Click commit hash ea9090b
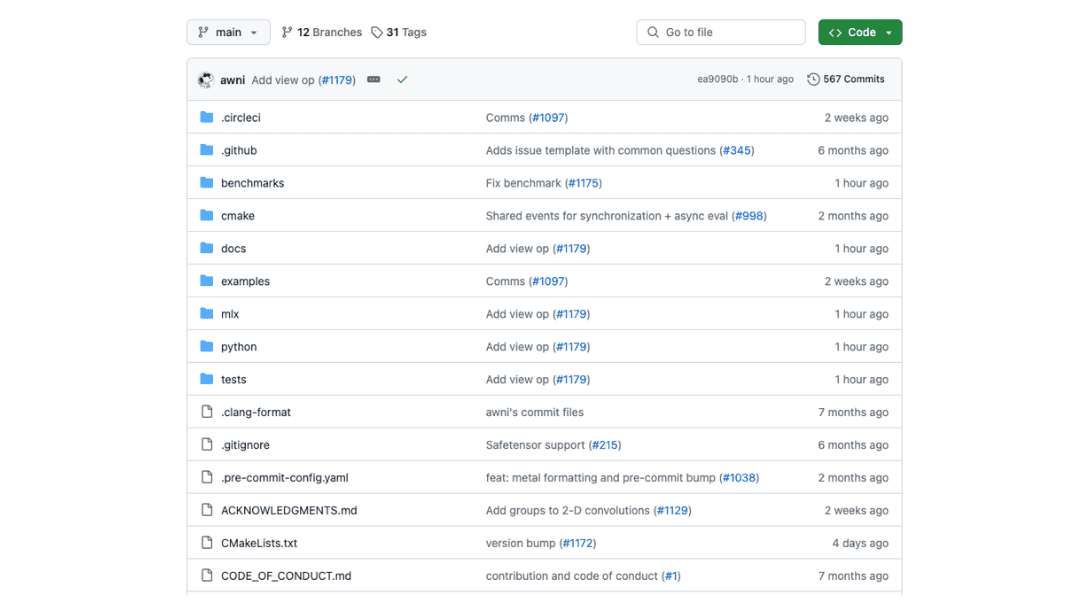Screen dimensions: 1080x600 coord(717,80)
